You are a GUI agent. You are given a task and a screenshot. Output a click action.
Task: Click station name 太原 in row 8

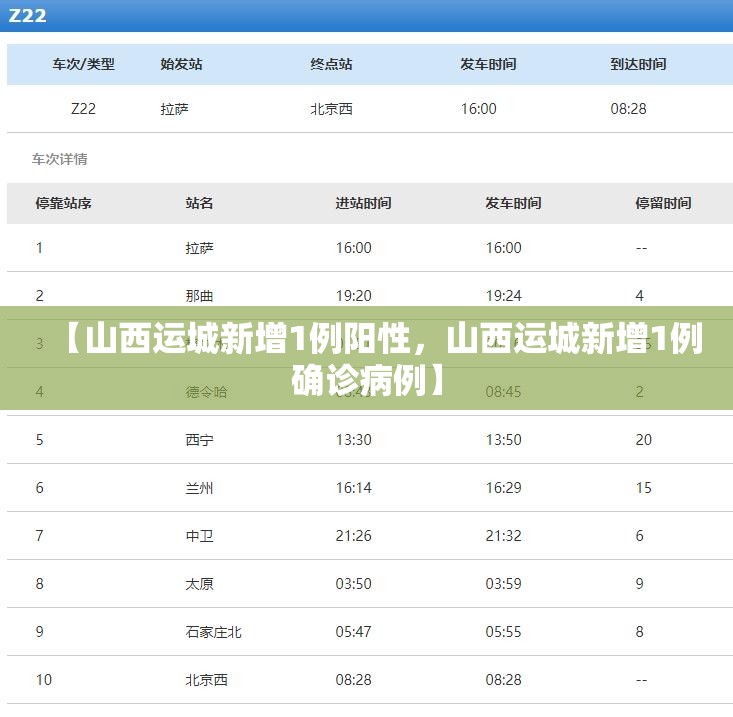pos(199,584)
